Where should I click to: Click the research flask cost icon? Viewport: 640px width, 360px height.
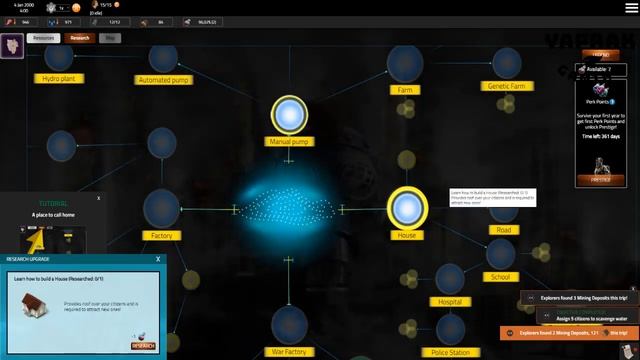[x=141, y=336]
